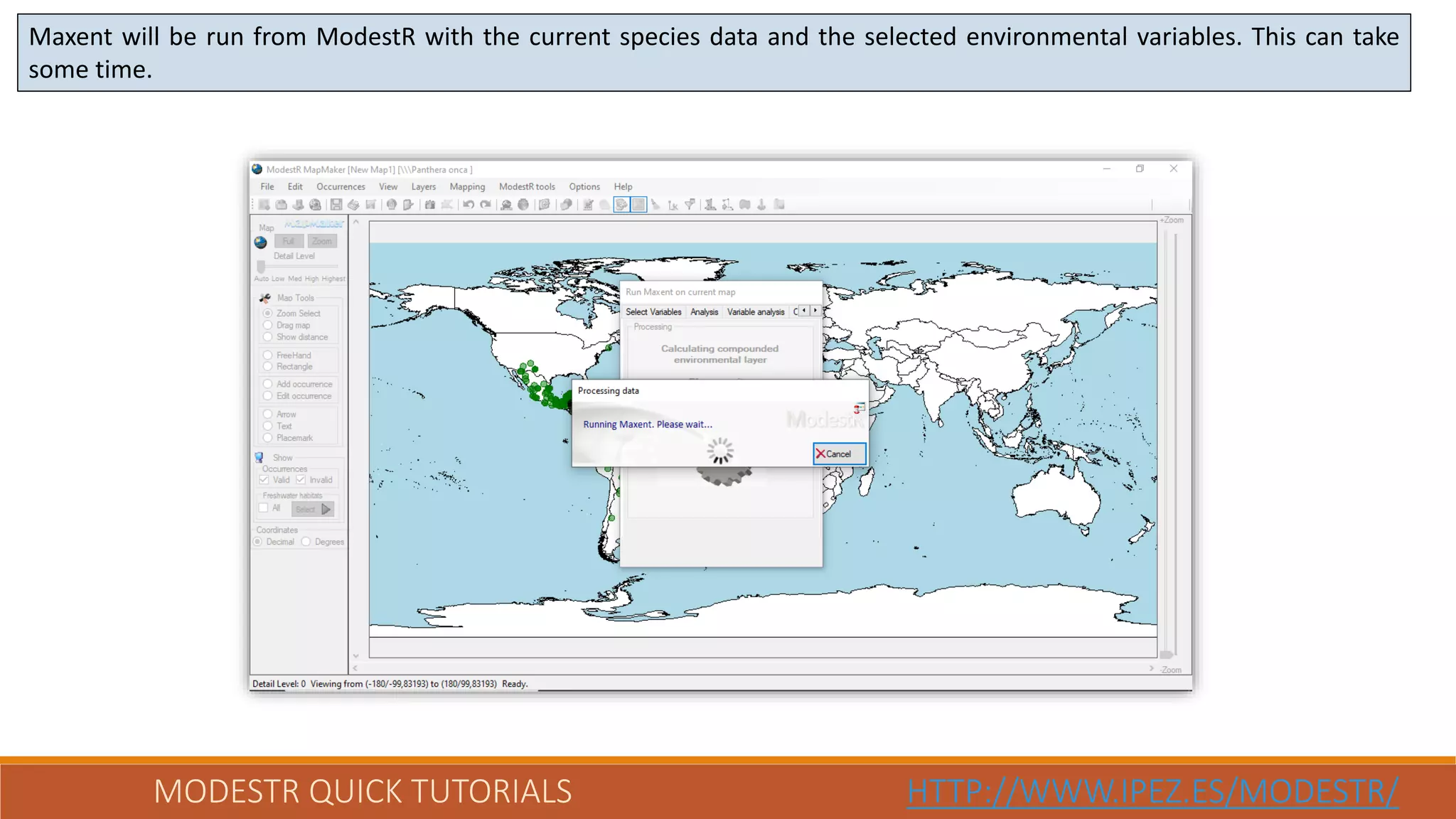The image size is (1456, 819).
Task: Enable the All freshwater habitats checkbox
Action: [x=264, y=508]
